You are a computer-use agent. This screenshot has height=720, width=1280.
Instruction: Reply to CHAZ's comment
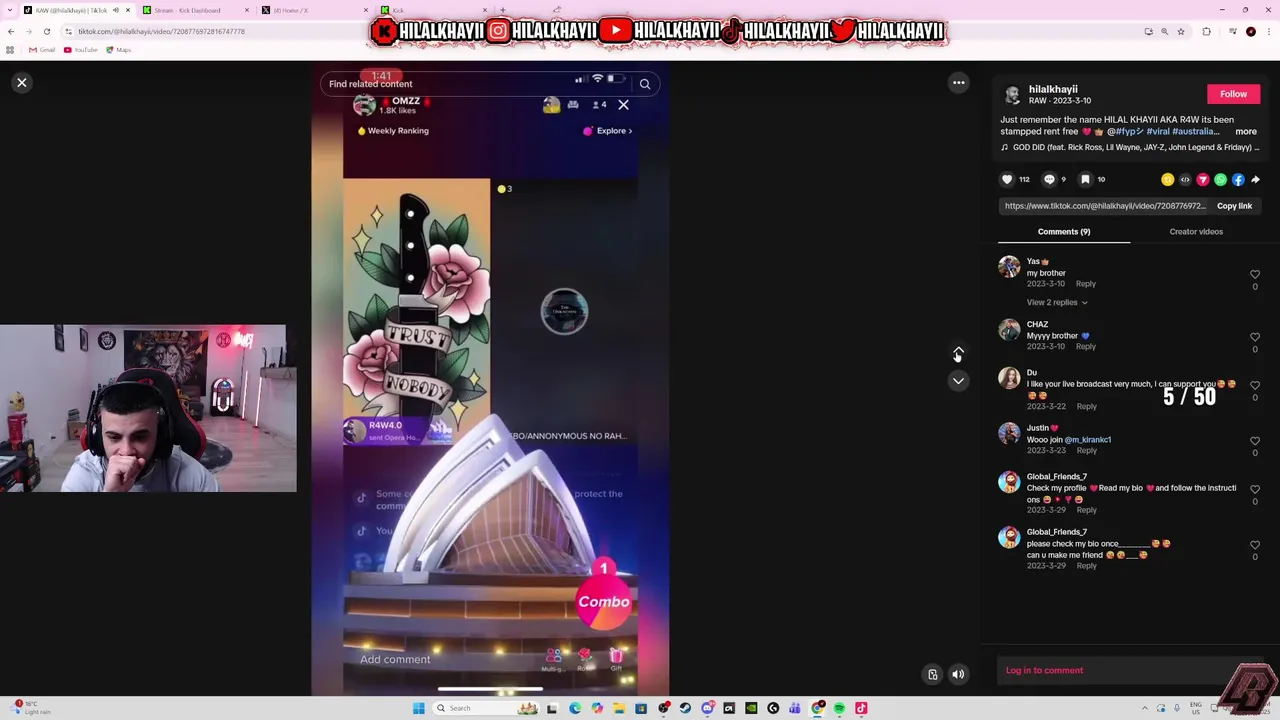[x=1085, y=347]
